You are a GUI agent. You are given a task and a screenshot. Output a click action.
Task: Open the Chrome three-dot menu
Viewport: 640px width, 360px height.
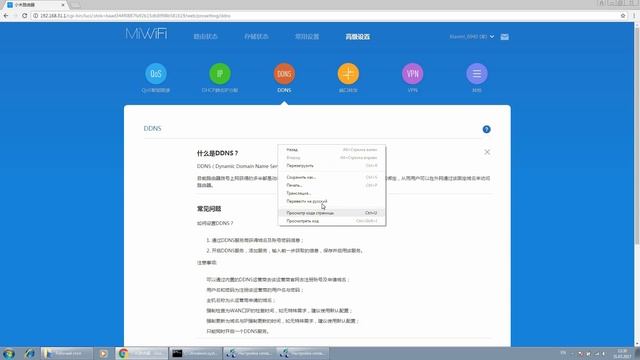tap(634, 16)
